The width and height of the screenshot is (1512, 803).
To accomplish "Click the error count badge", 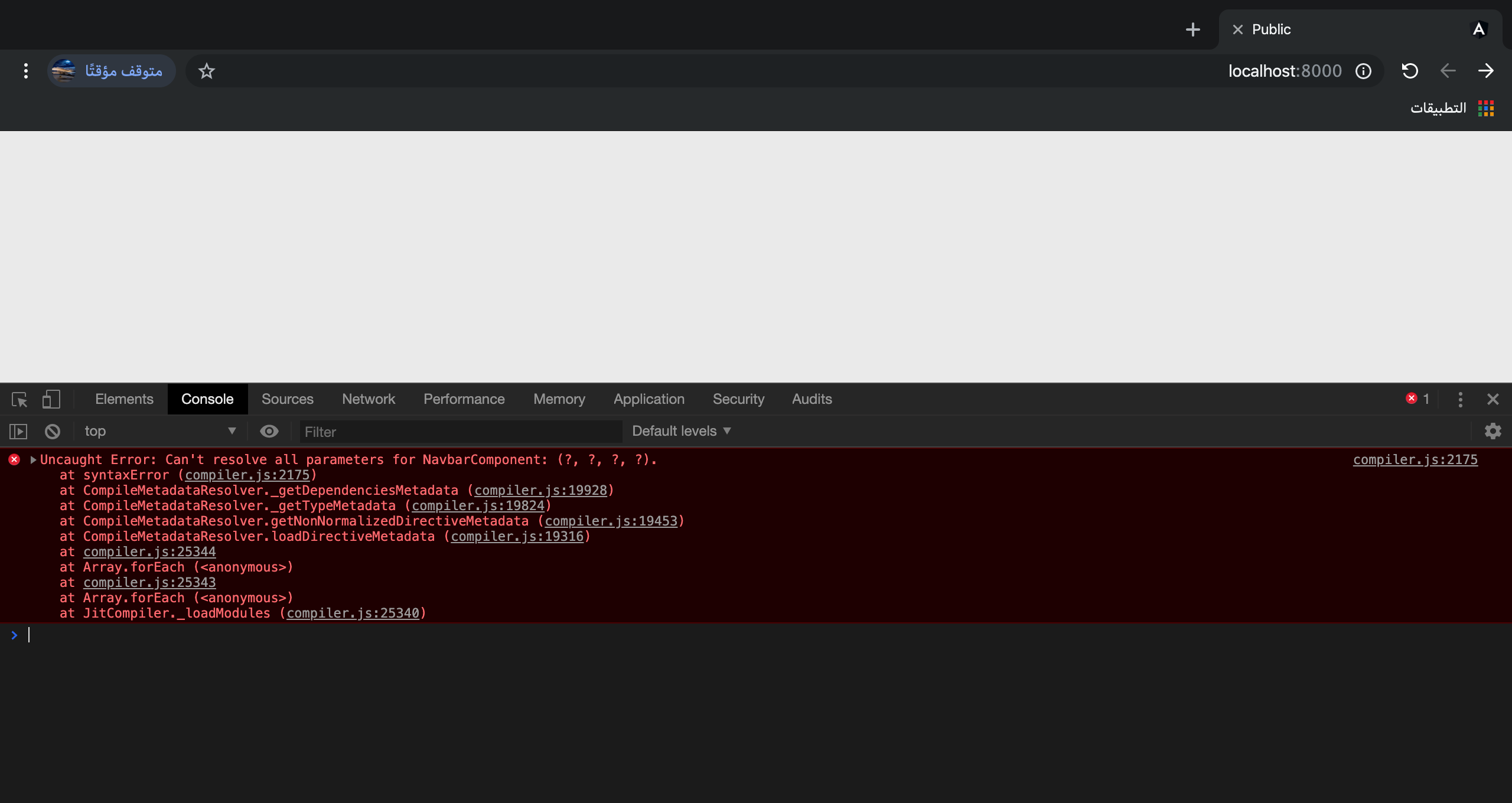I will [1418, 399].
